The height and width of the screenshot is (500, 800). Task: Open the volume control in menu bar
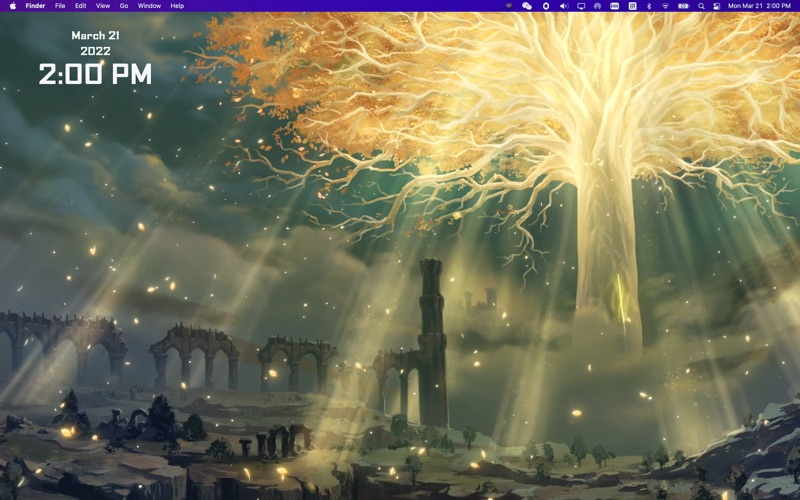pos(563,6)
